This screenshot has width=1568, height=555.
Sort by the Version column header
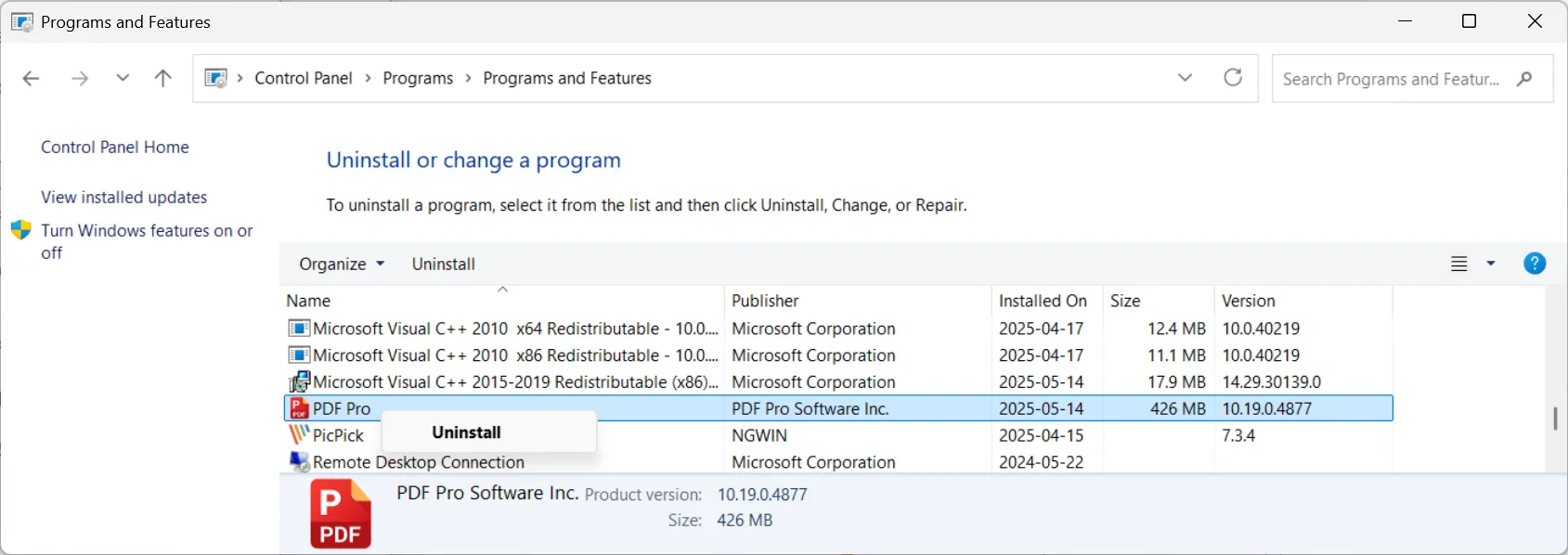coord(1303,301)
